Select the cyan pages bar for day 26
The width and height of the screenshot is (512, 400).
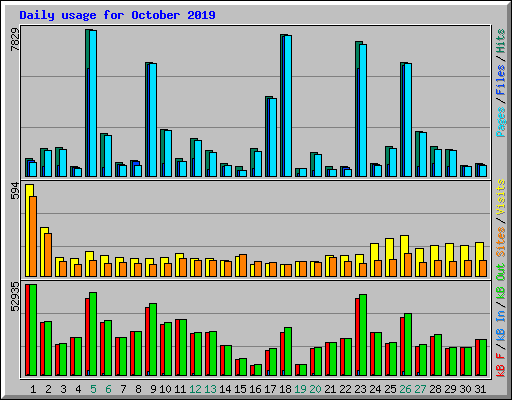point(408,120)
